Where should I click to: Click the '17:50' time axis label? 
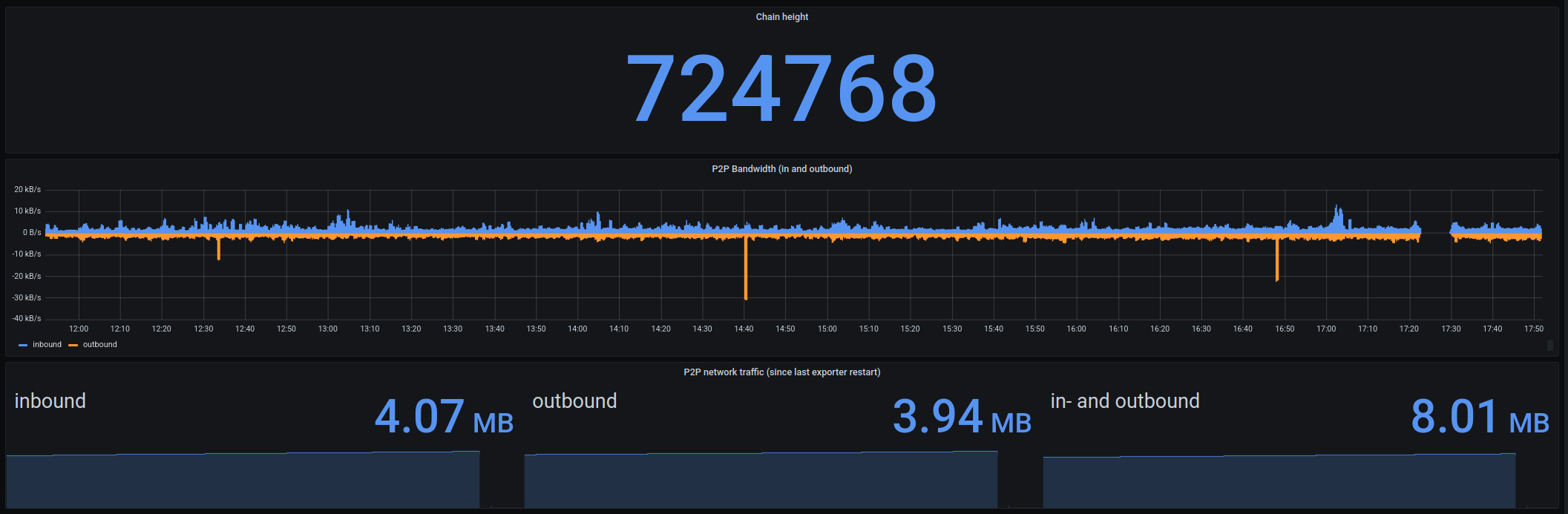pyautogui.click(x=1534, y=329)
